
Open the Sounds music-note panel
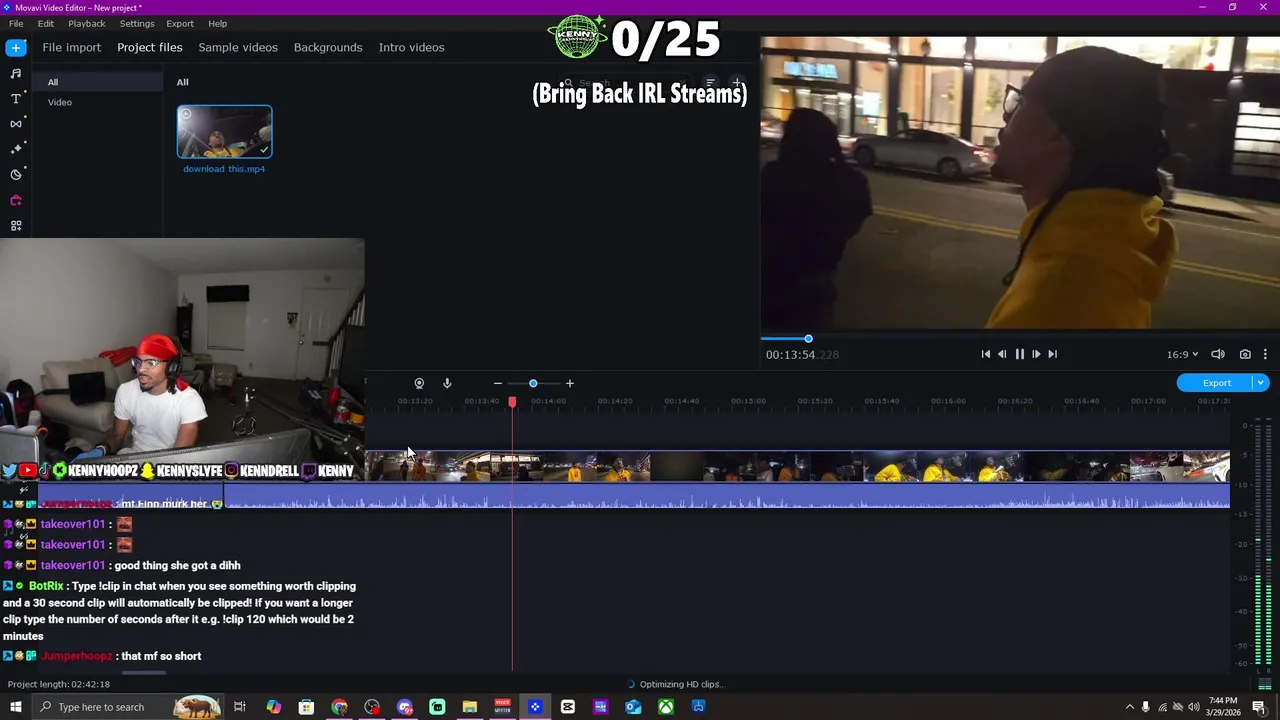point(16,73)
